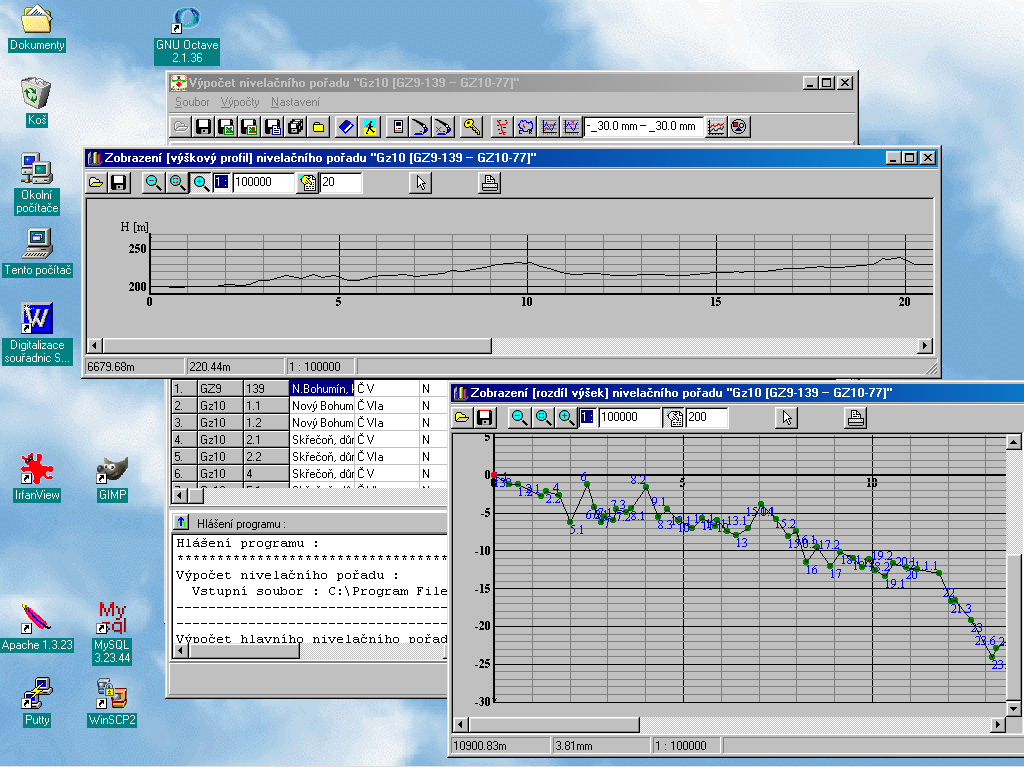
Task: Click the down arrow of height difference vertical scrollbar
Action: pos(1013,708)
